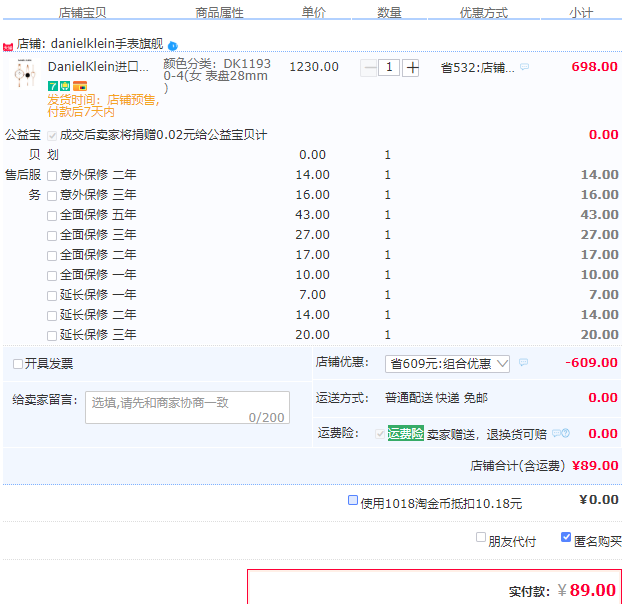Click the Tmall shop icon before 店铺
Screen dimensions: 630x604
pyautogui.click(x=8, y=47)
